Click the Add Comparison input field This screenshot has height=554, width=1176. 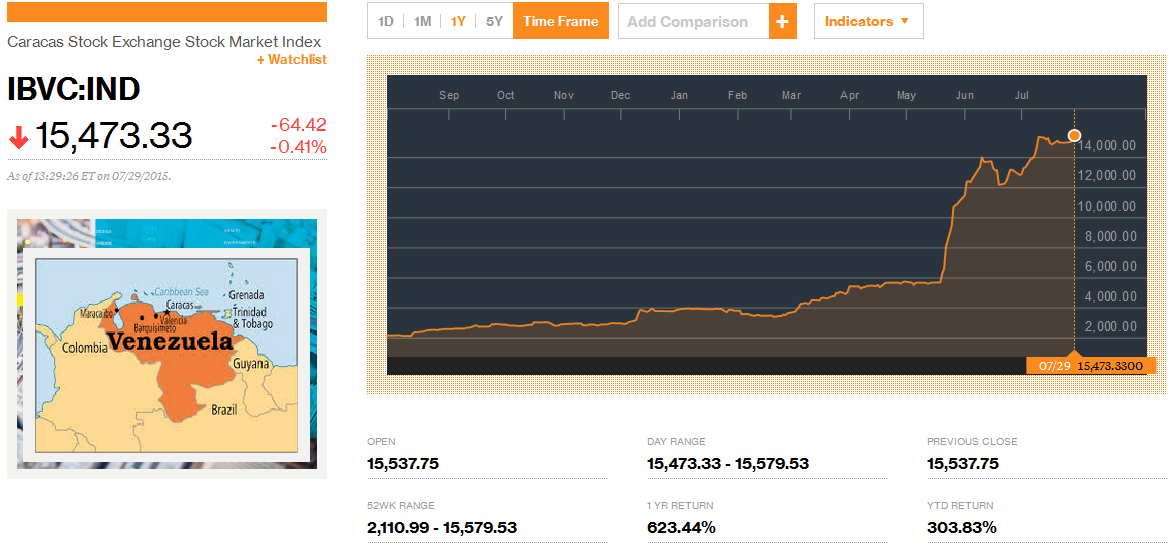694,21
